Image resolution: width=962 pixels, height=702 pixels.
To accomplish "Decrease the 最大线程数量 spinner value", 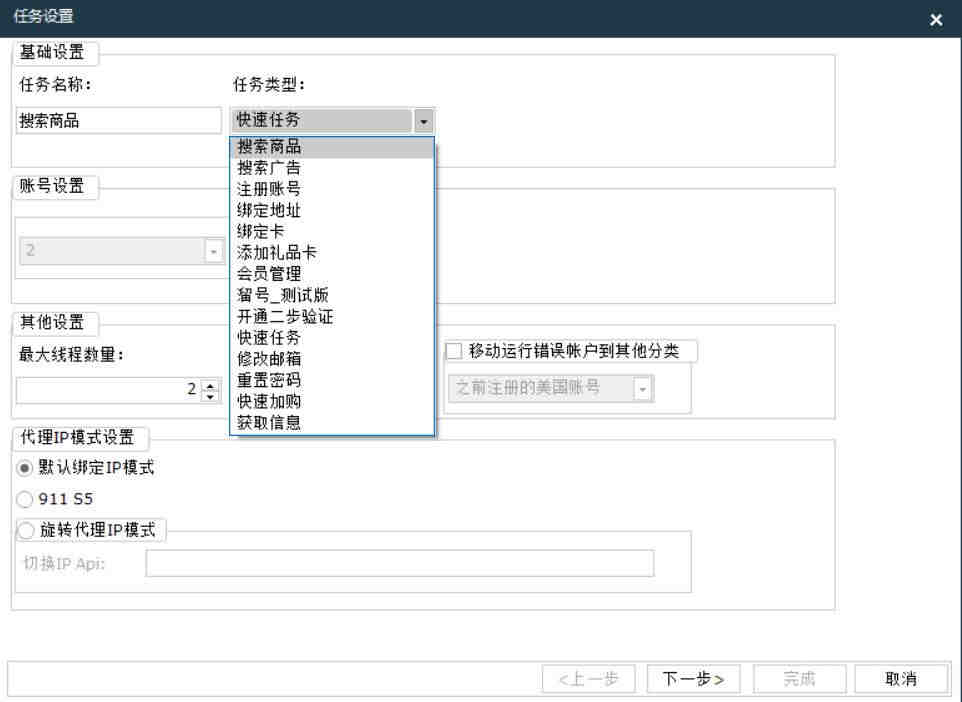I will 210,396.
